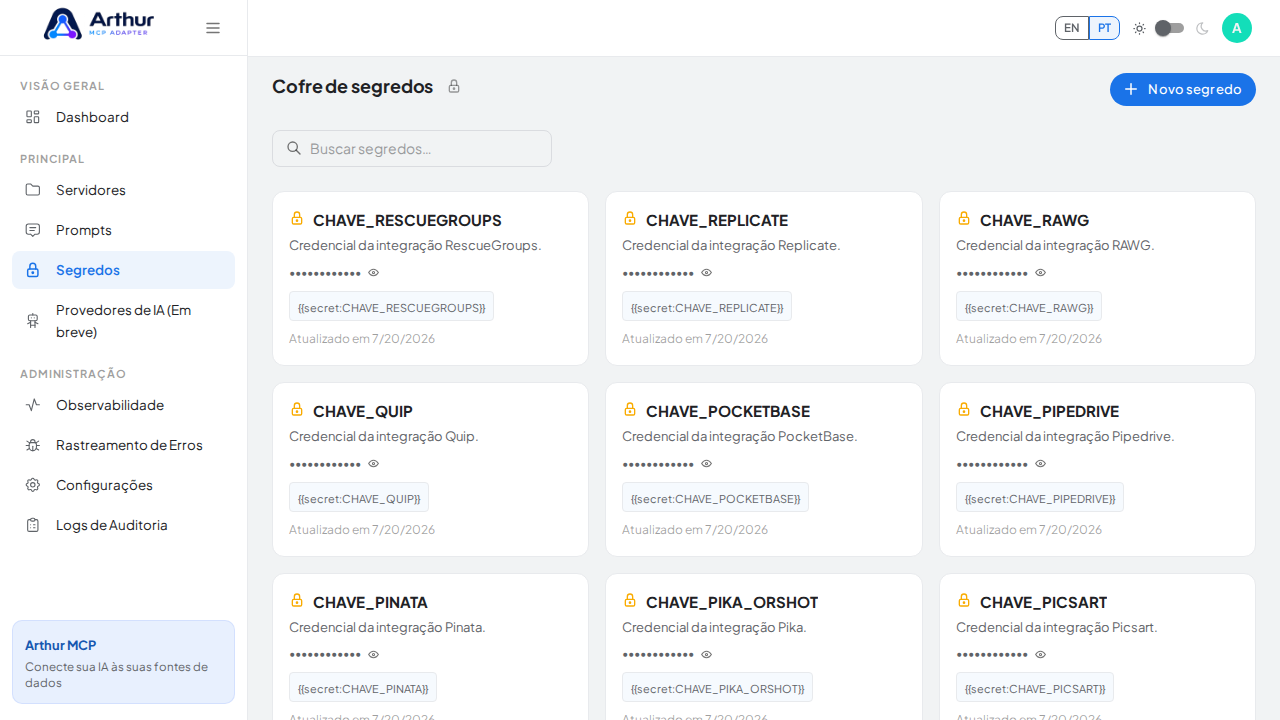Viewport: 1280px width, 720px height.
Task: Reveal the CHAVE_RESCUEGROUPS secret value
Action: point(374,273)
